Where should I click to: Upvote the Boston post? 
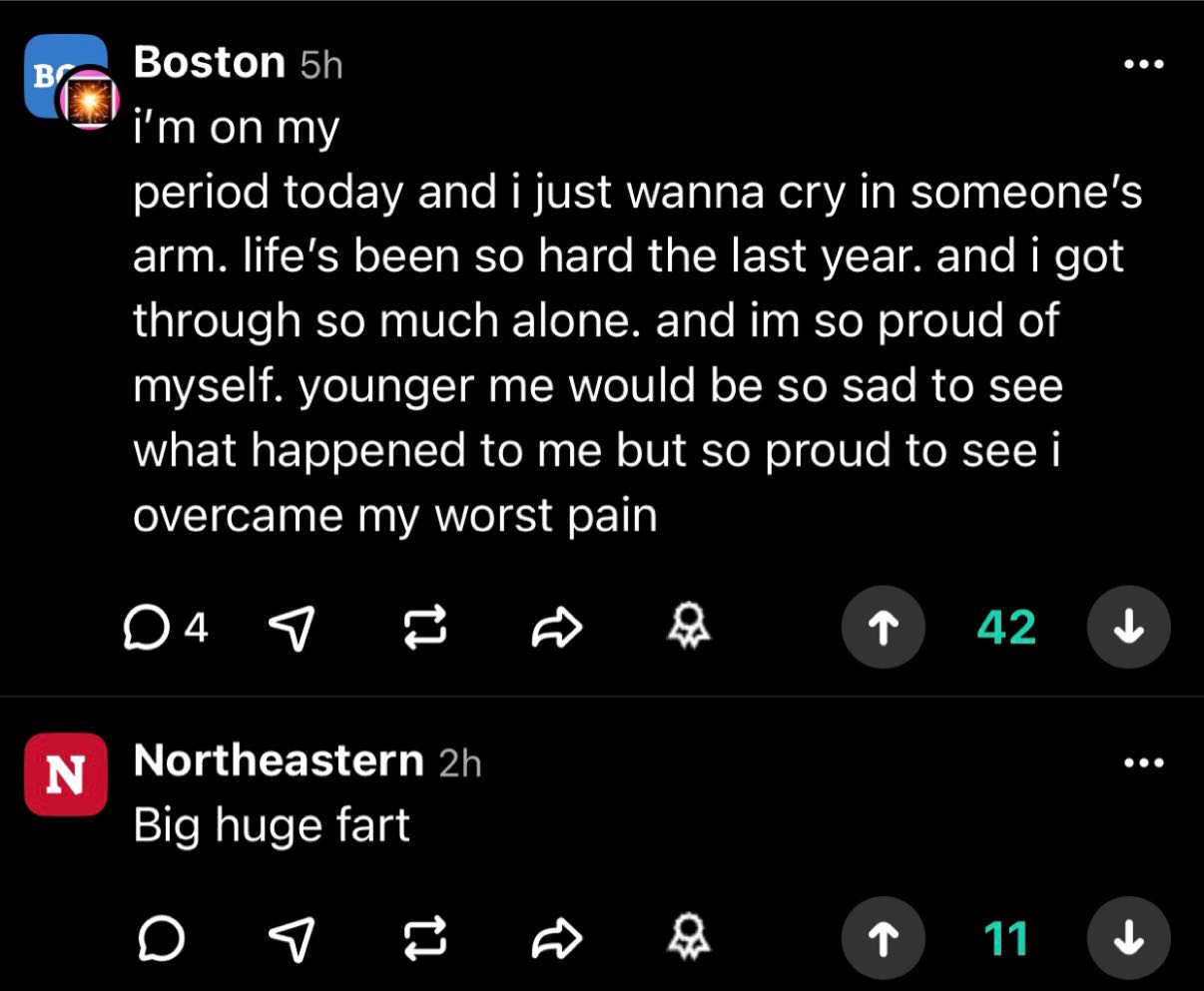(x=884, y=627)
